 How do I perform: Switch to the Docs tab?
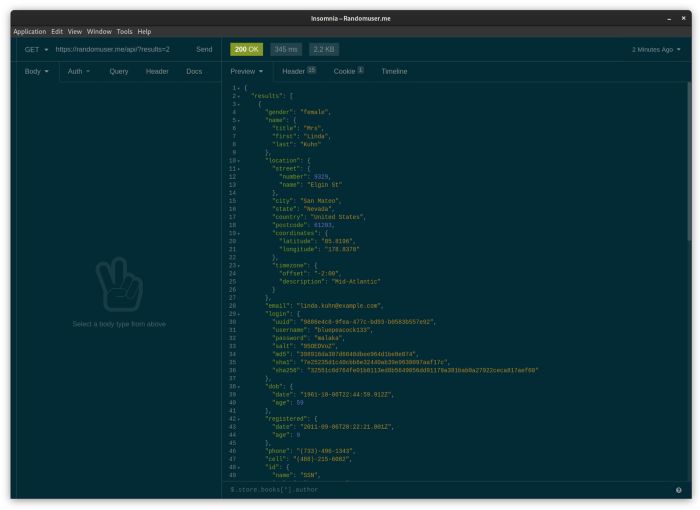tap(194, 71)
